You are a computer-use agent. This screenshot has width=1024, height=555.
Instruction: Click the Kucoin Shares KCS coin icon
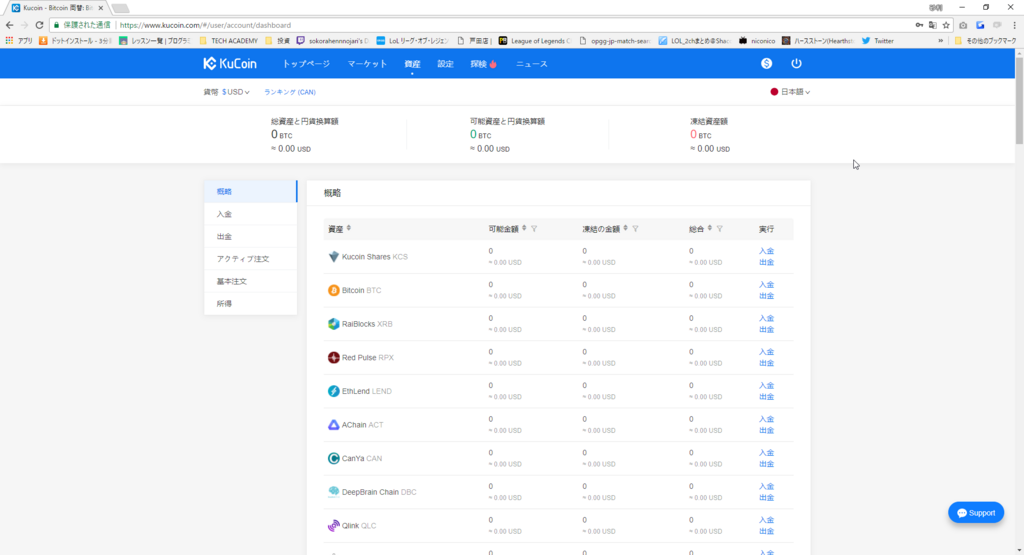(334, 257)
